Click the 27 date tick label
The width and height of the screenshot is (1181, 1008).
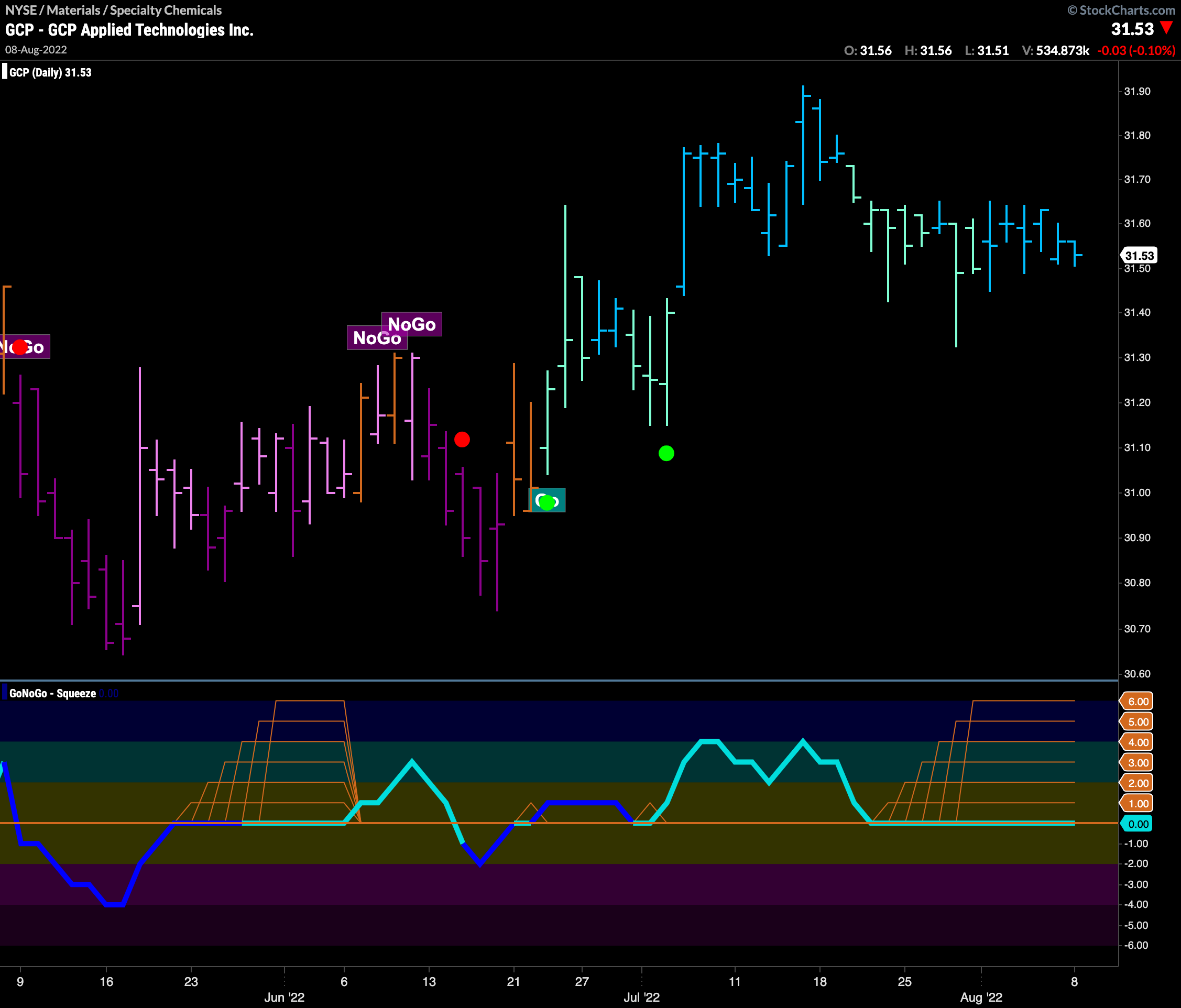(582, 981)
